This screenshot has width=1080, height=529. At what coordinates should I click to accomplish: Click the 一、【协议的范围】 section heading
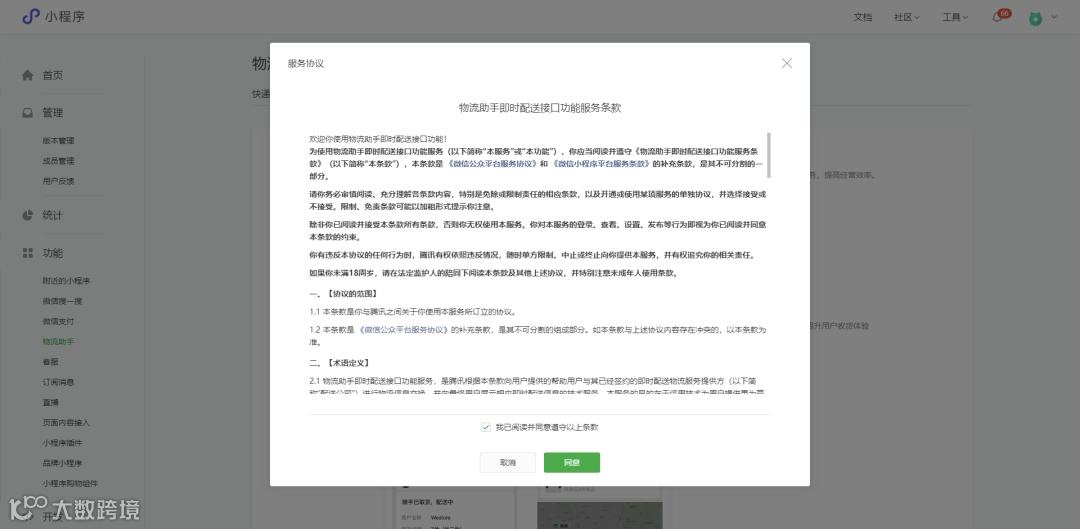(x=343, y=294)
